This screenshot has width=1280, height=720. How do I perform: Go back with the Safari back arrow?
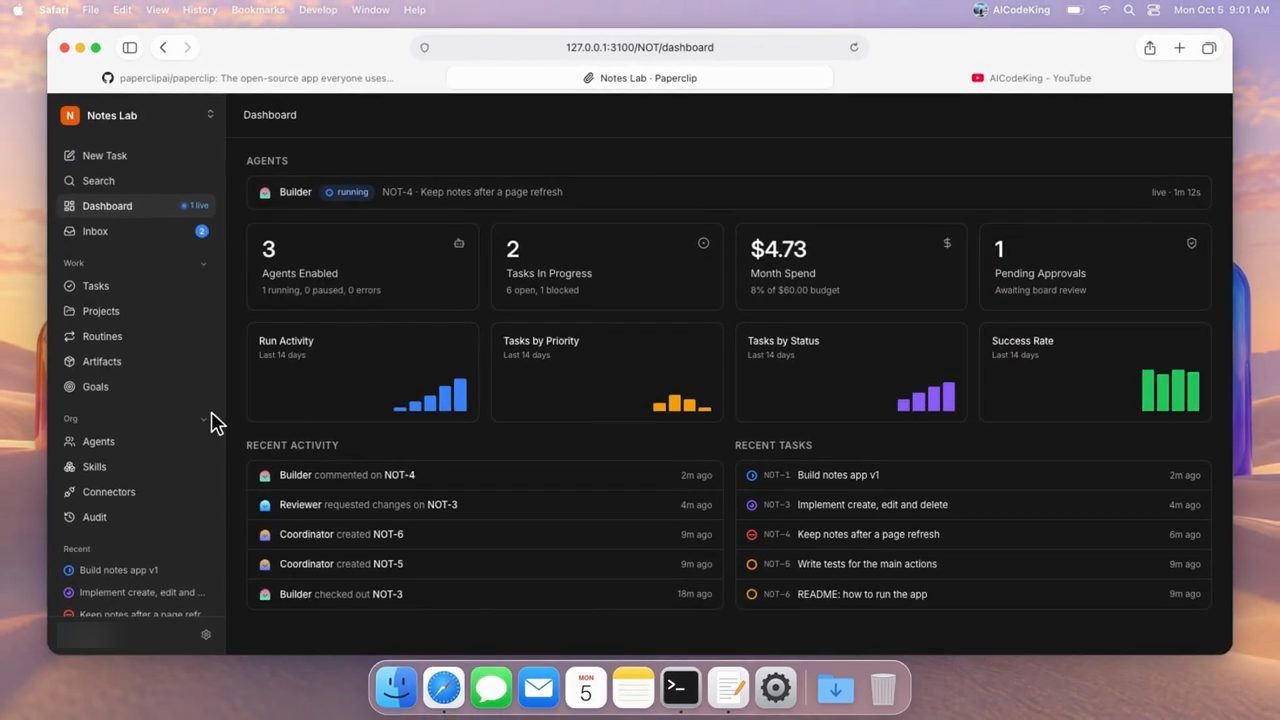coord(163,47)
